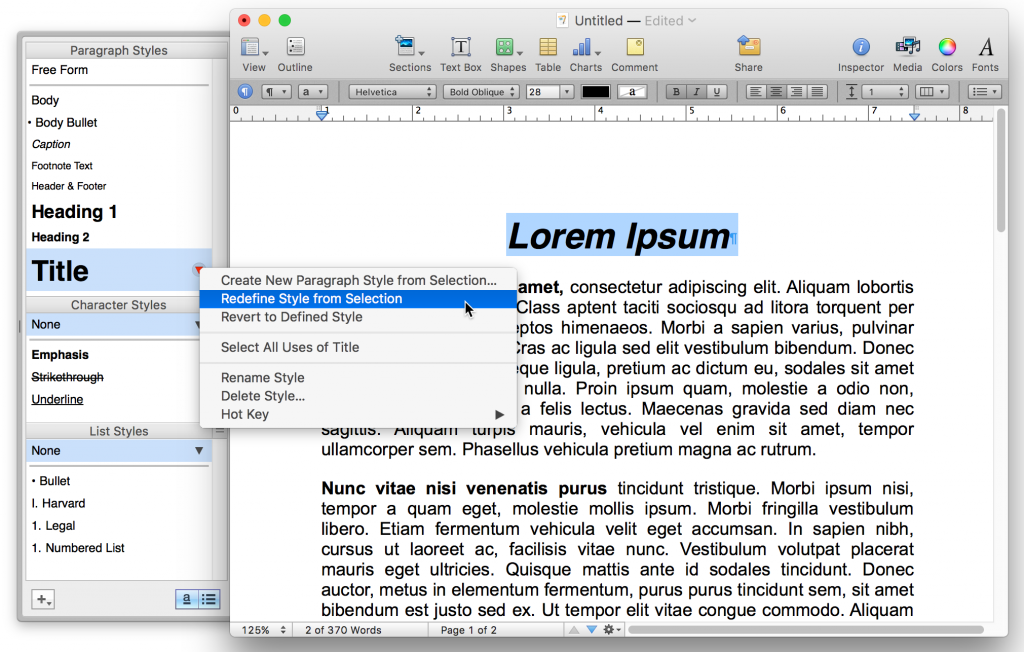Open the Helvetica font family dropdown
This screenshot has width=1024, height=652.
(x=392, y=92)
